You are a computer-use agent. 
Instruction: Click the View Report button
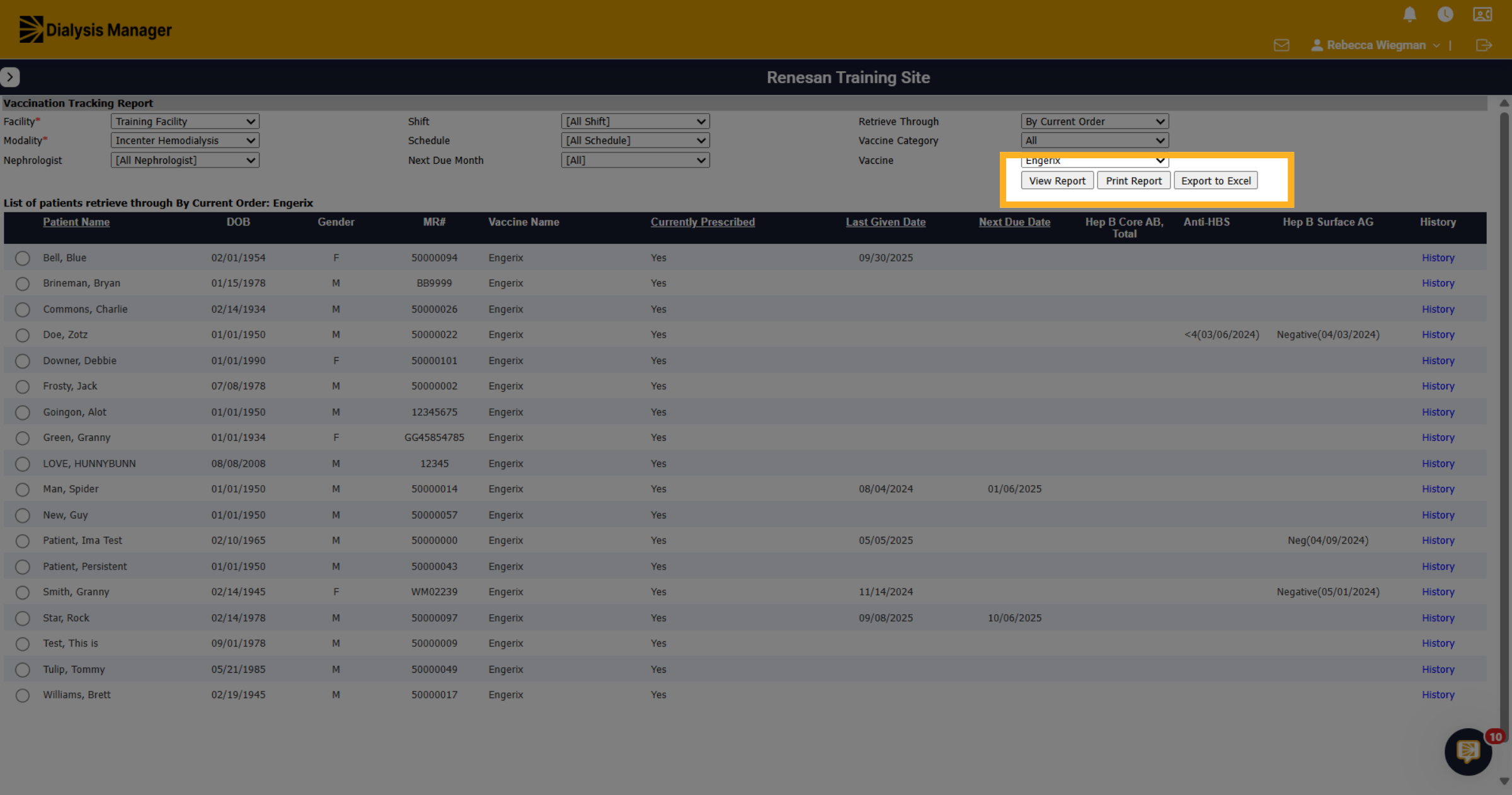[x=1057, y=181]
